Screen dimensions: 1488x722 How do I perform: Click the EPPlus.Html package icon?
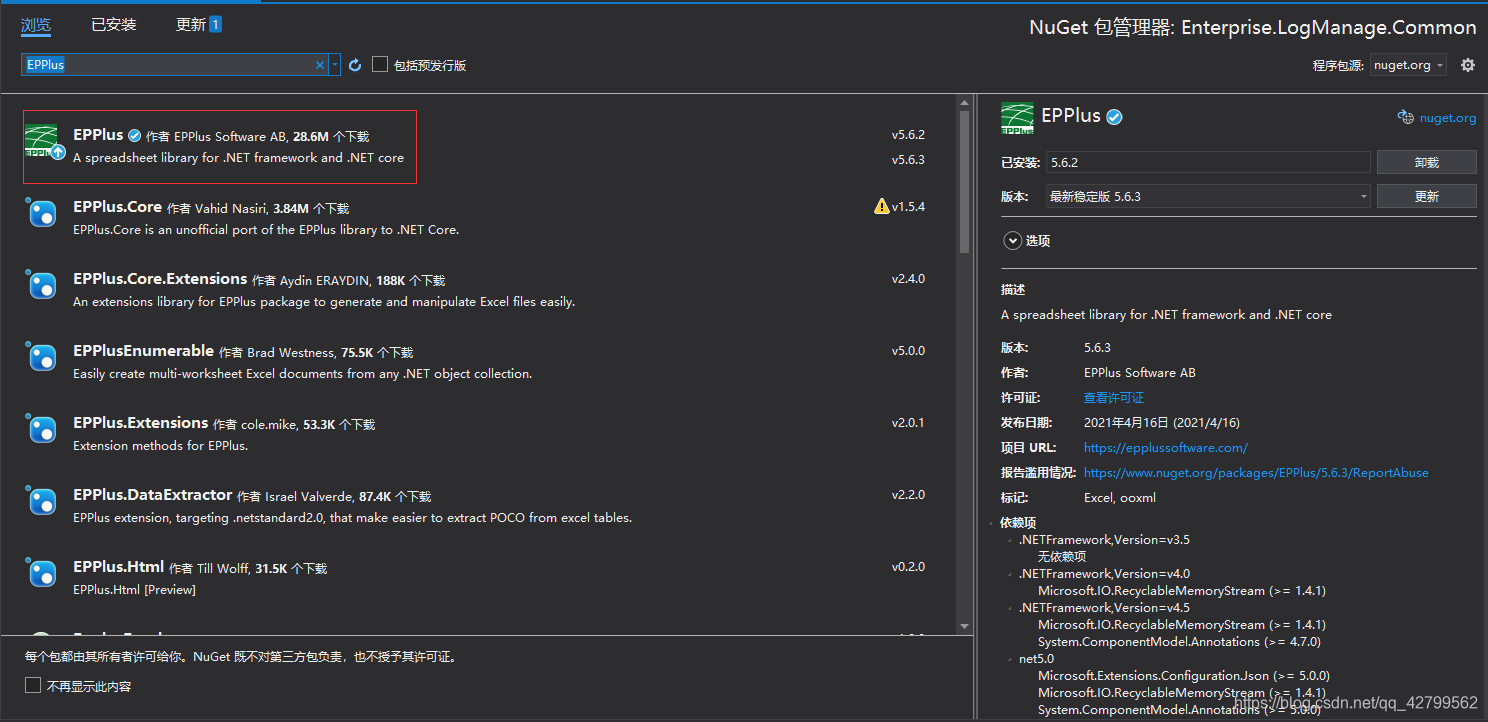[x=42, y=574]
